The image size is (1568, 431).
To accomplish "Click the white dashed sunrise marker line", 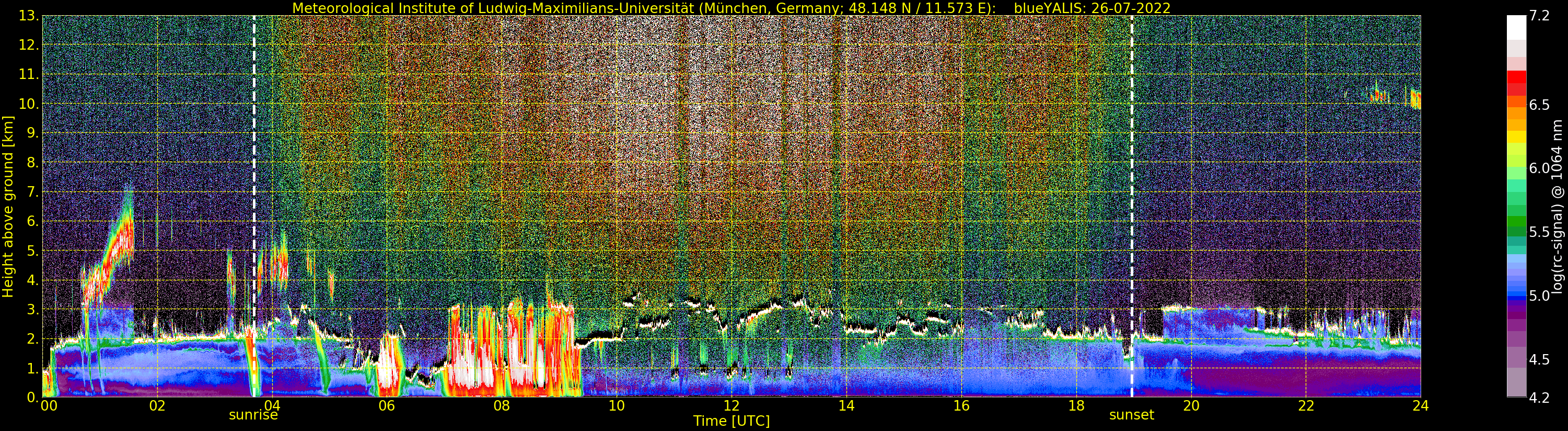I will (254, 207).
